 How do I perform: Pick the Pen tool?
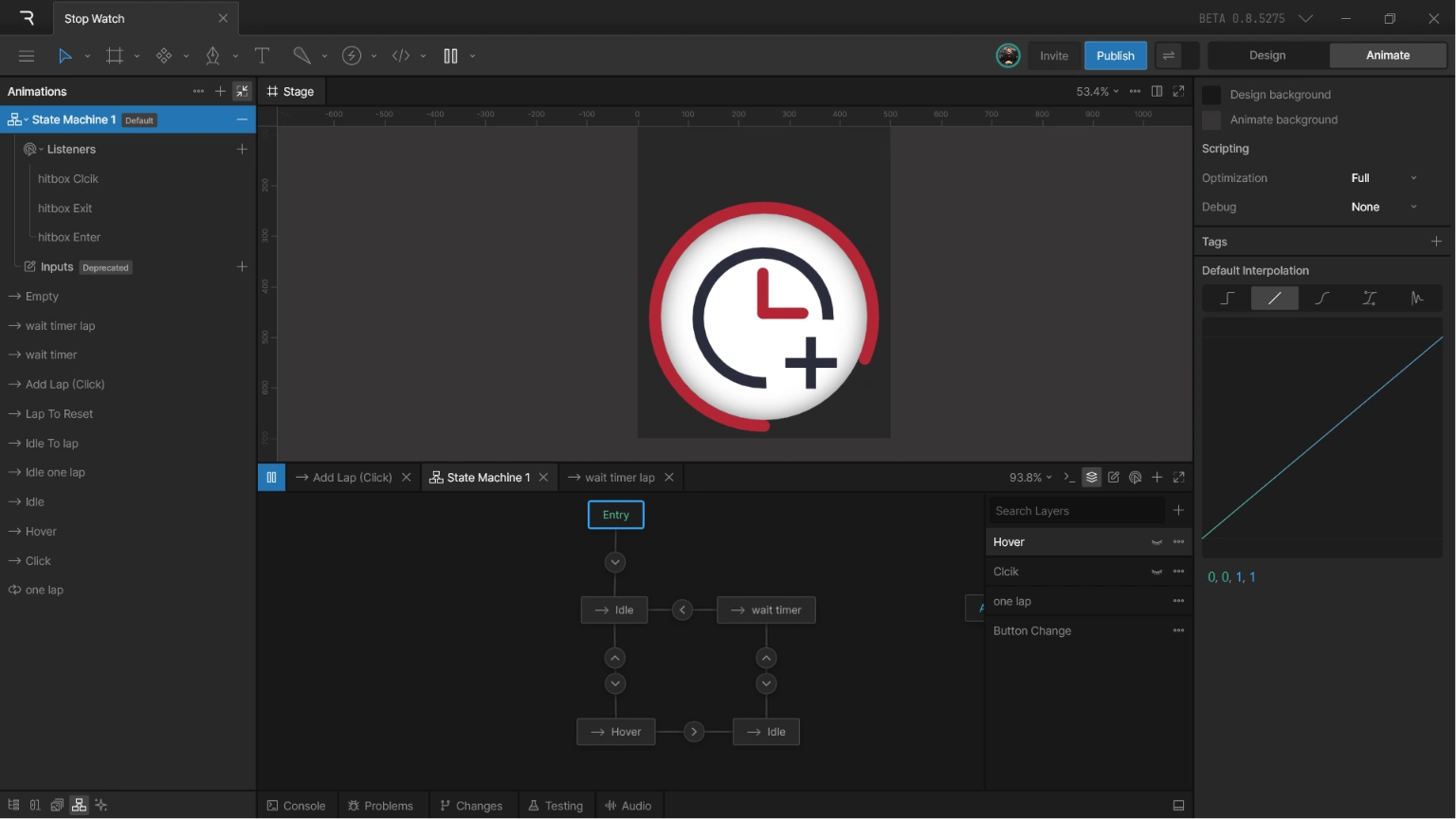213,56
